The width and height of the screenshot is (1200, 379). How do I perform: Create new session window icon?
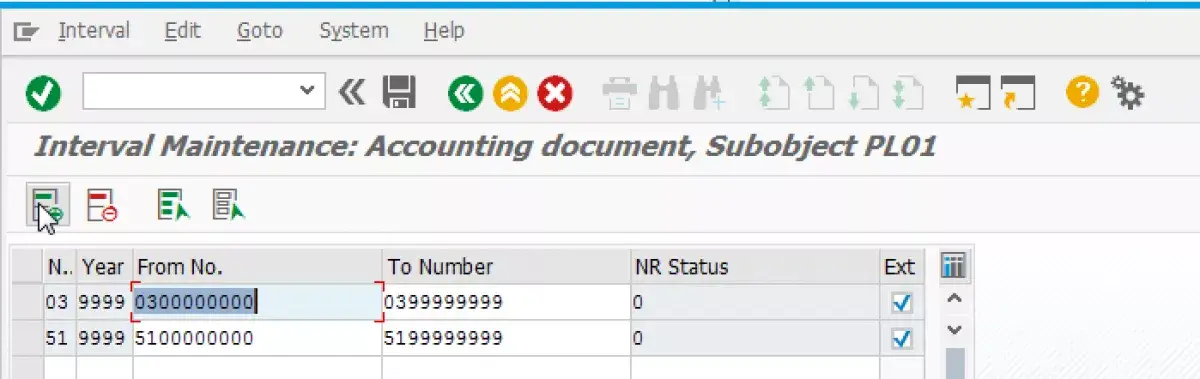click(973, 94)
